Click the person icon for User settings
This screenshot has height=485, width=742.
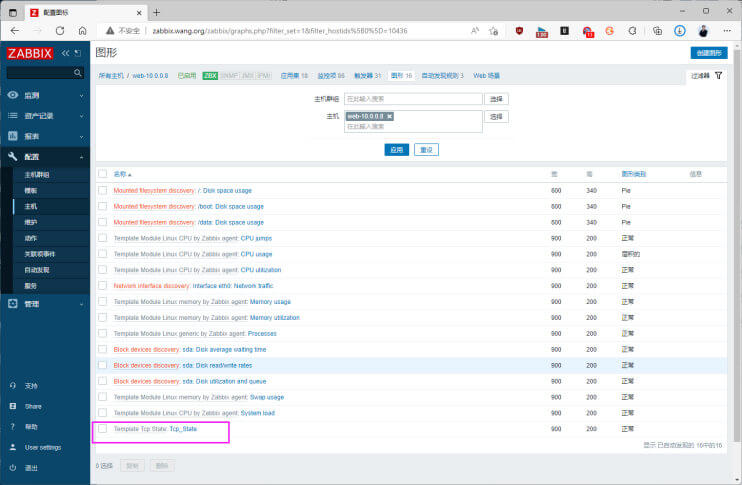tap(13, 447)
